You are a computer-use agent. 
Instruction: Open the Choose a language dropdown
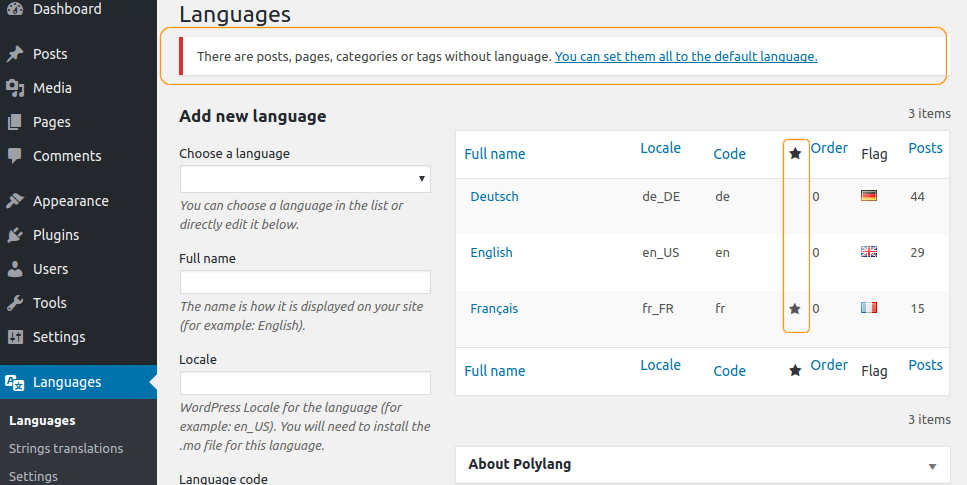pyautogui.click(x=305, y=179)
